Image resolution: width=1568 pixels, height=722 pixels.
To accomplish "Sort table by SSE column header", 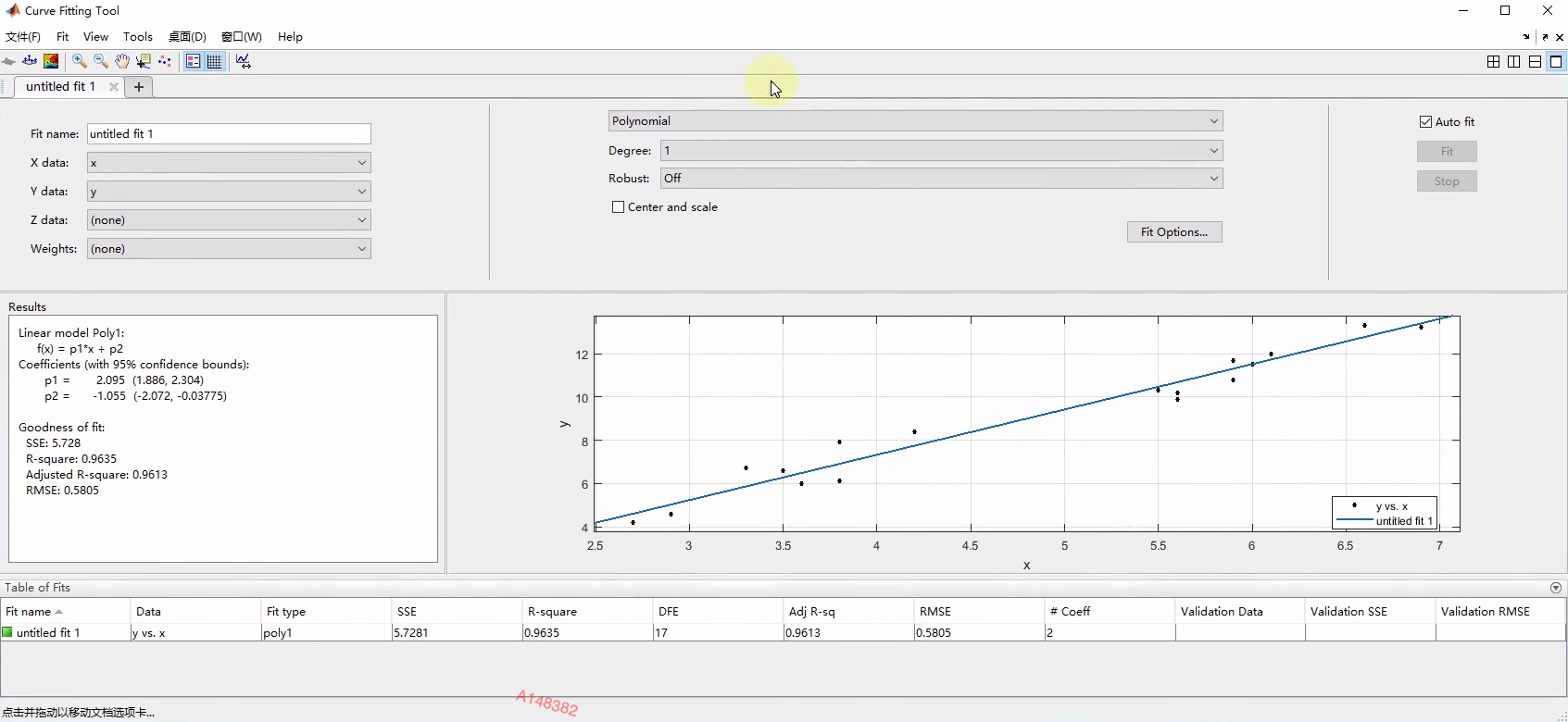I will [457, 612].
